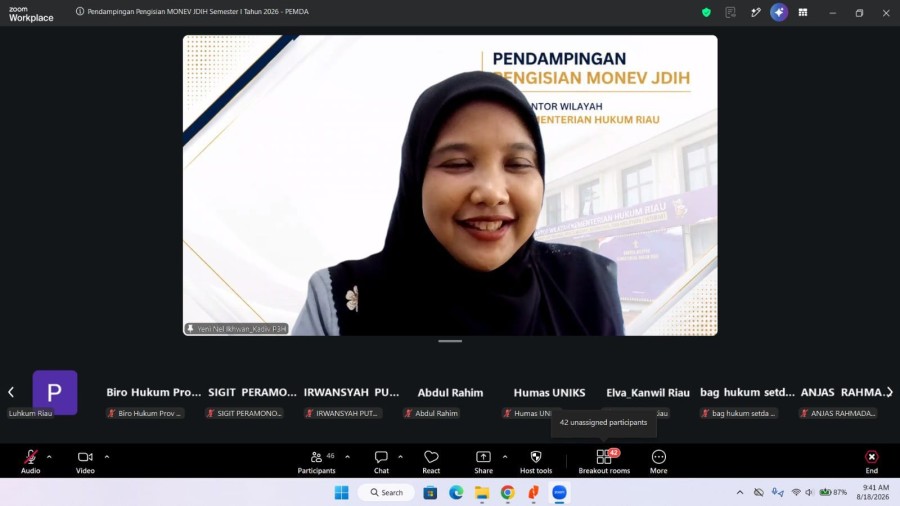The width and height of the screenshot is (900, 506).
Task: End the meeting
Action: (871, 461)
